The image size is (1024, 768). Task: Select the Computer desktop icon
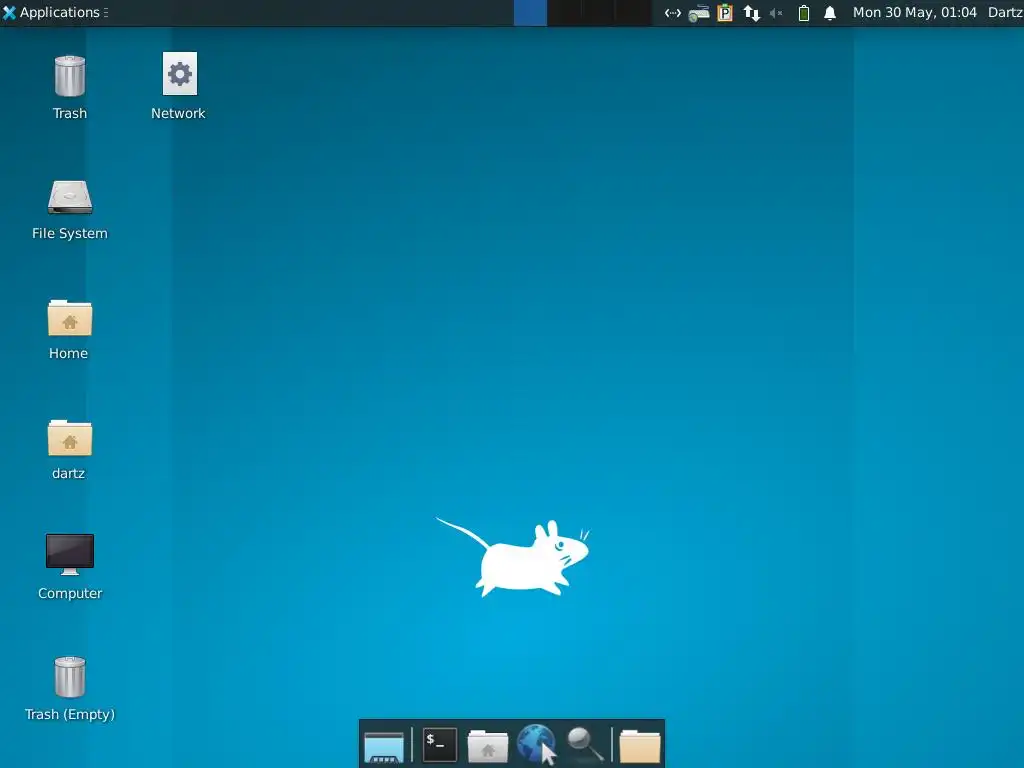click(x=70, y=554)
